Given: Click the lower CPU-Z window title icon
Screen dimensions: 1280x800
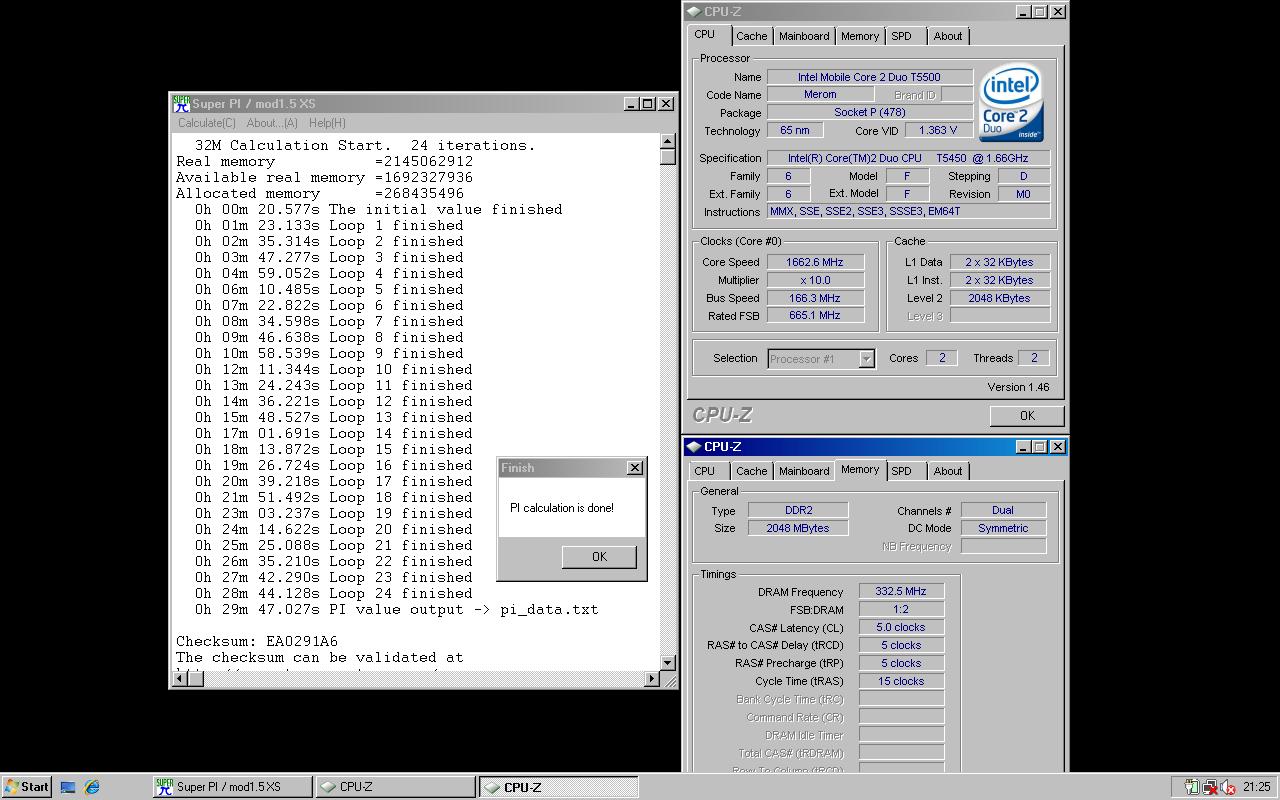Looking at the screenshot, I should click(x=694, y=447).
